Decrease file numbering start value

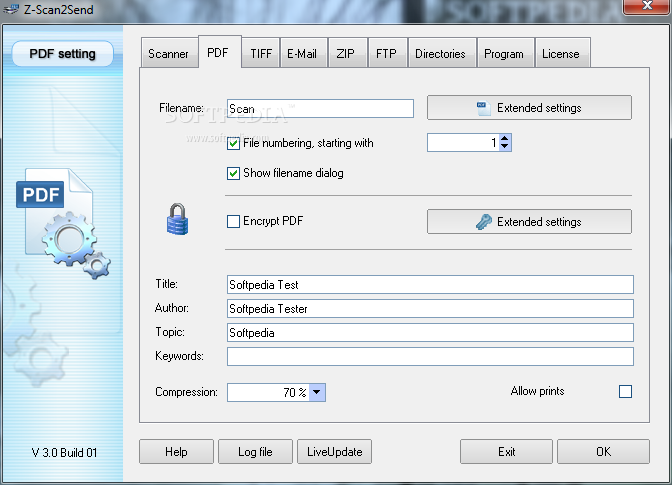(x=505, y=147)
